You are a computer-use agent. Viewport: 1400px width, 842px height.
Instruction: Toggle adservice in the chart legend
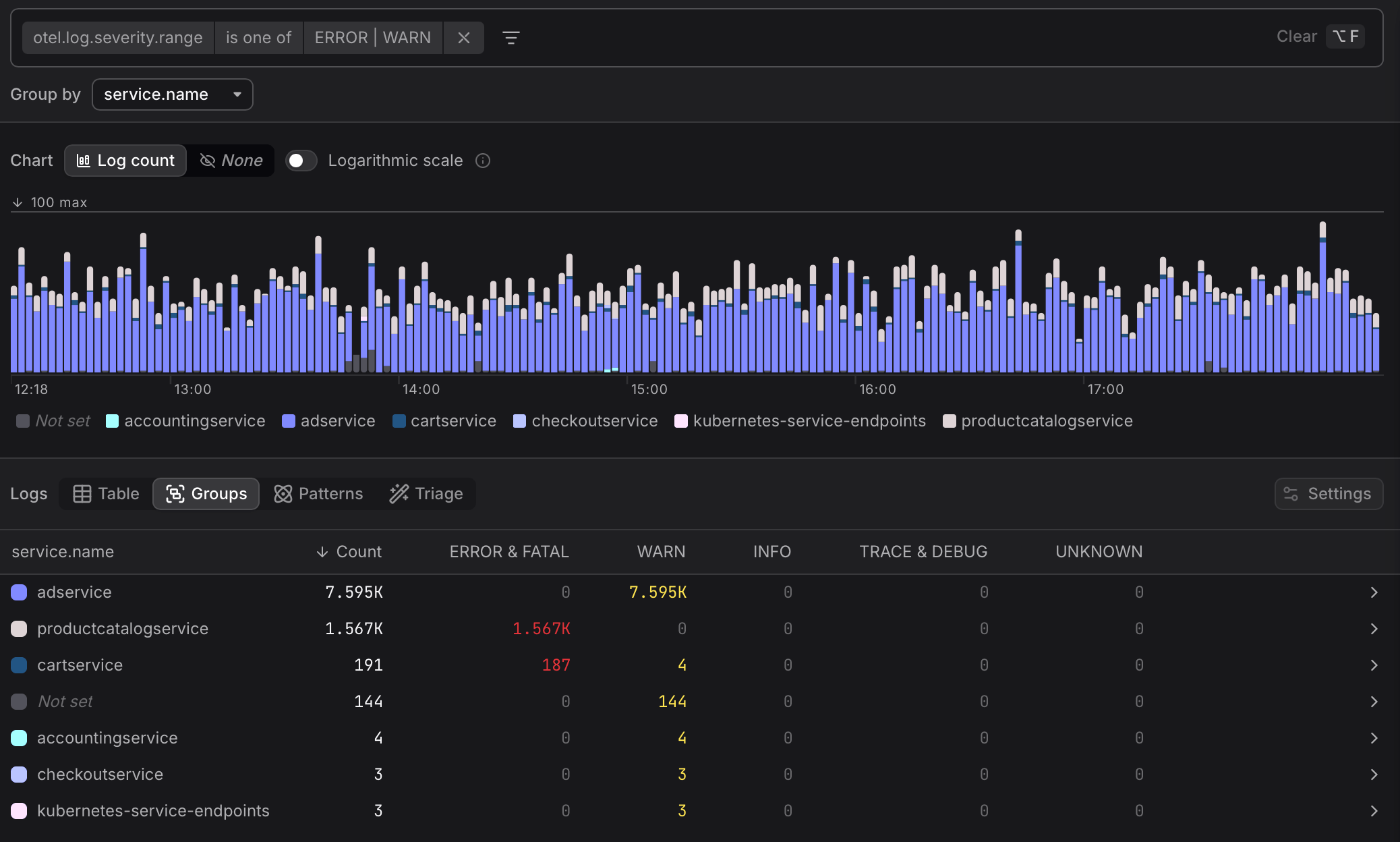point(328,421)
